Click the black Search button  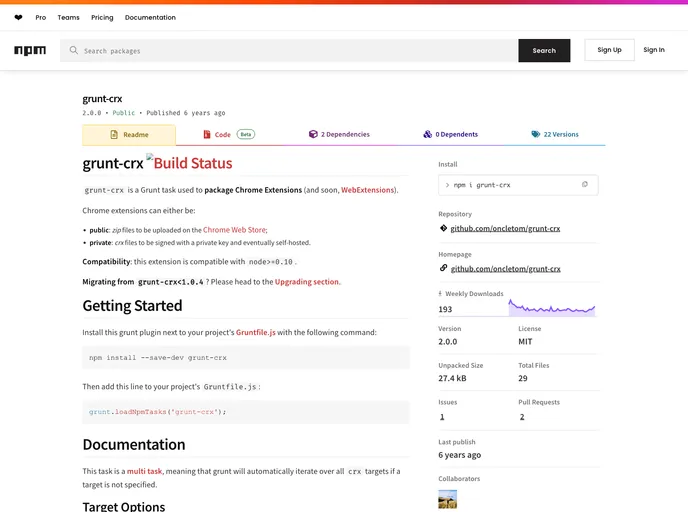pos(544,50)
